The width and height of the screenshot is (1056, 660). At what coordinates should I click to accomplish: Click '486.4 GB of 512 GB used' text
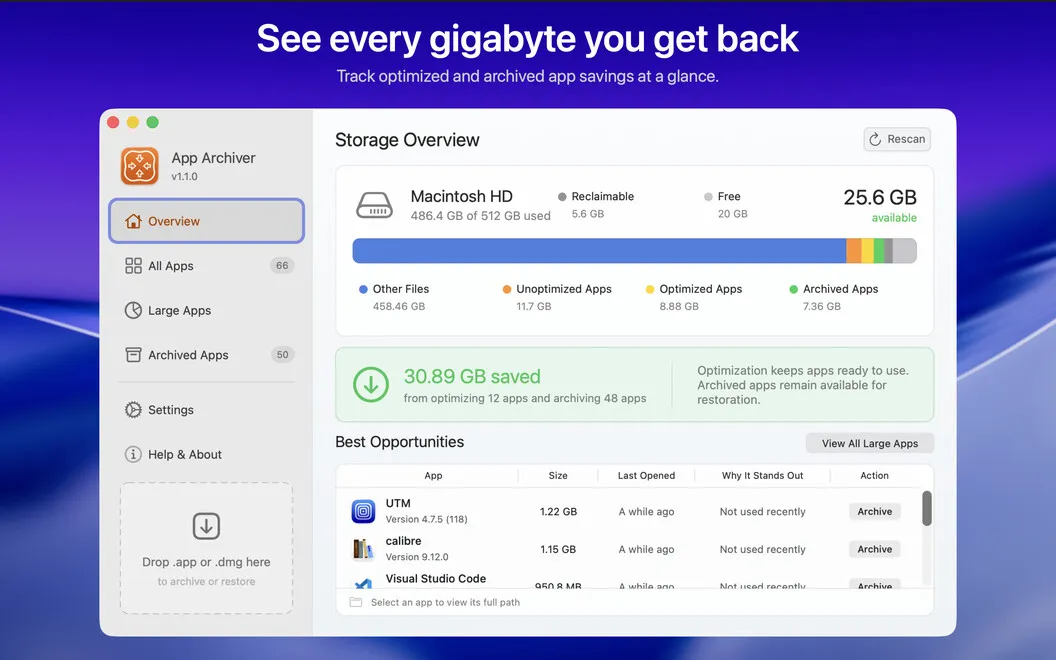click(480, 216)
